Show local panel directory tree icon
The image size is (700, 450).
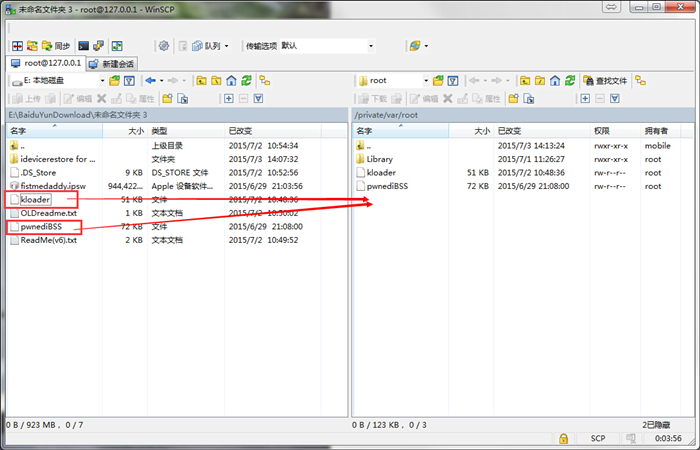[265, 81]
